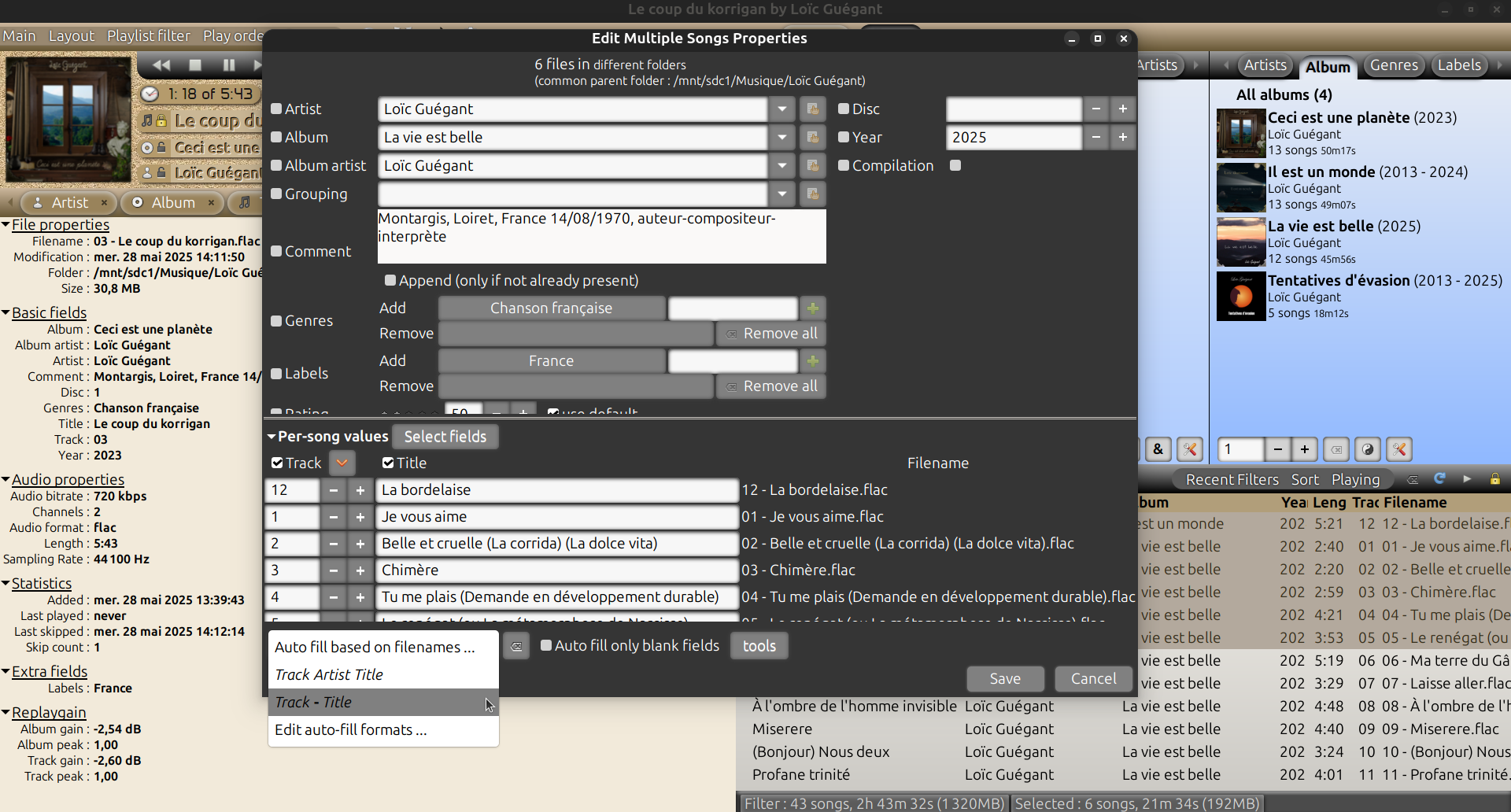Decrement the track number for Chimère

pos(334,570)
